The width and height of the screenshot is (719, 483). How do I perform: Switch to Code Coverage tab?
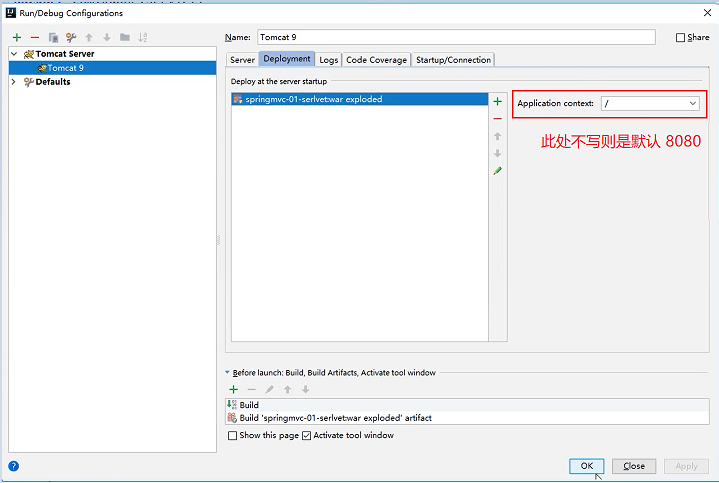click(376, 60)
